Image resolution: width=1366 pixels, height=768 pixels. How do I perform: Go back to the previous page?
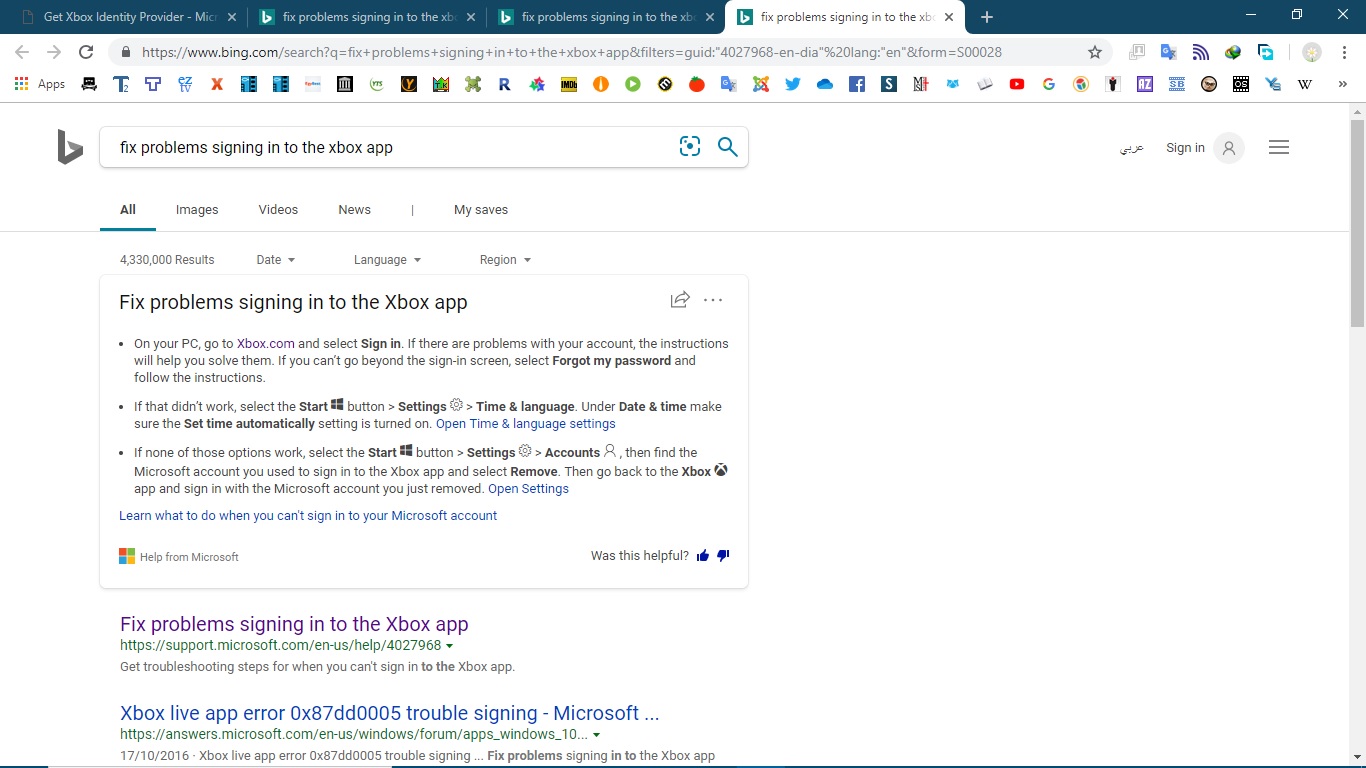pyautogui.click(x=22, y=52)
